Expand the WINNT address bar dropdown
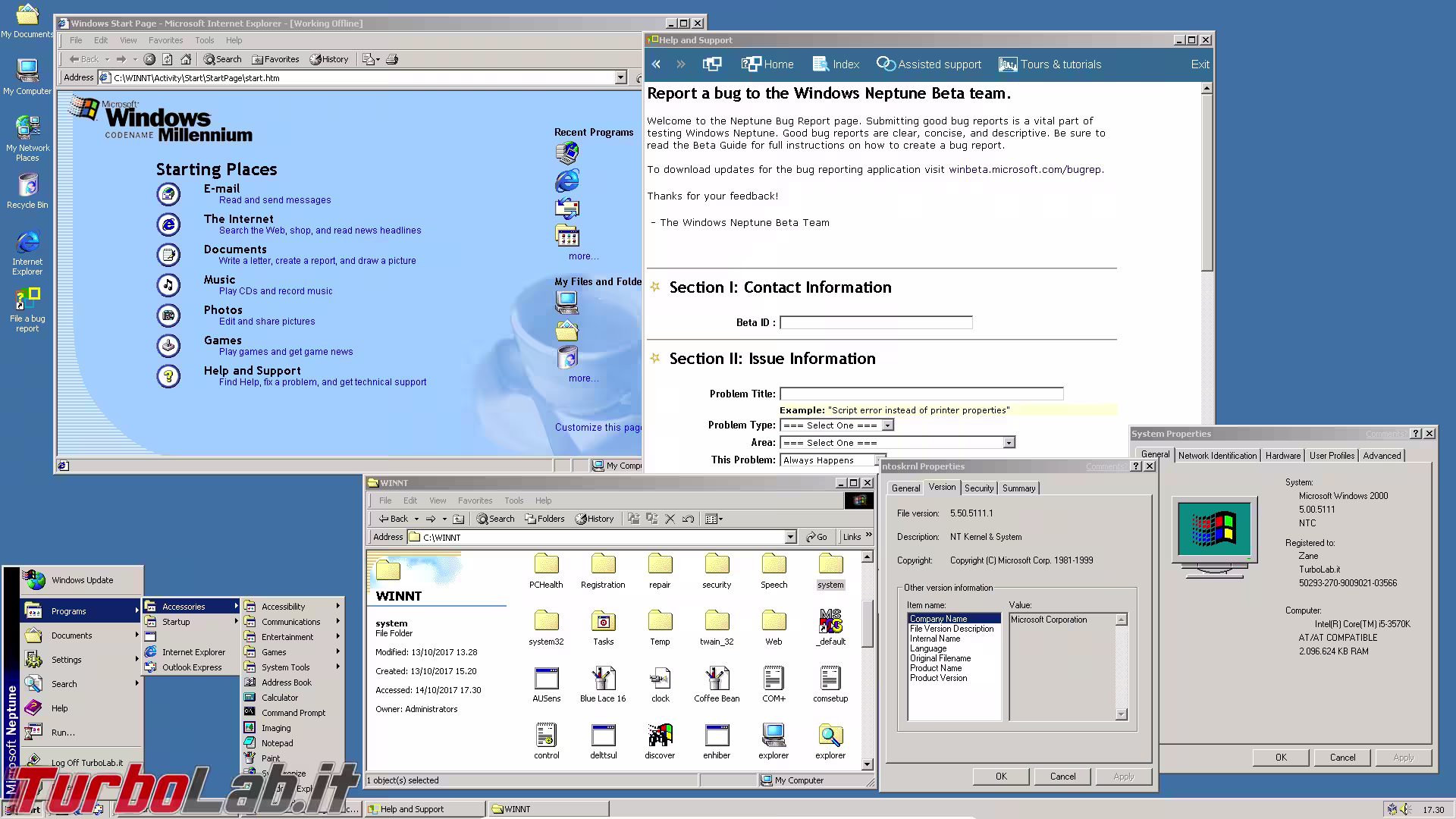Screen dimensions: 1456x819 [x=790, y=537]
